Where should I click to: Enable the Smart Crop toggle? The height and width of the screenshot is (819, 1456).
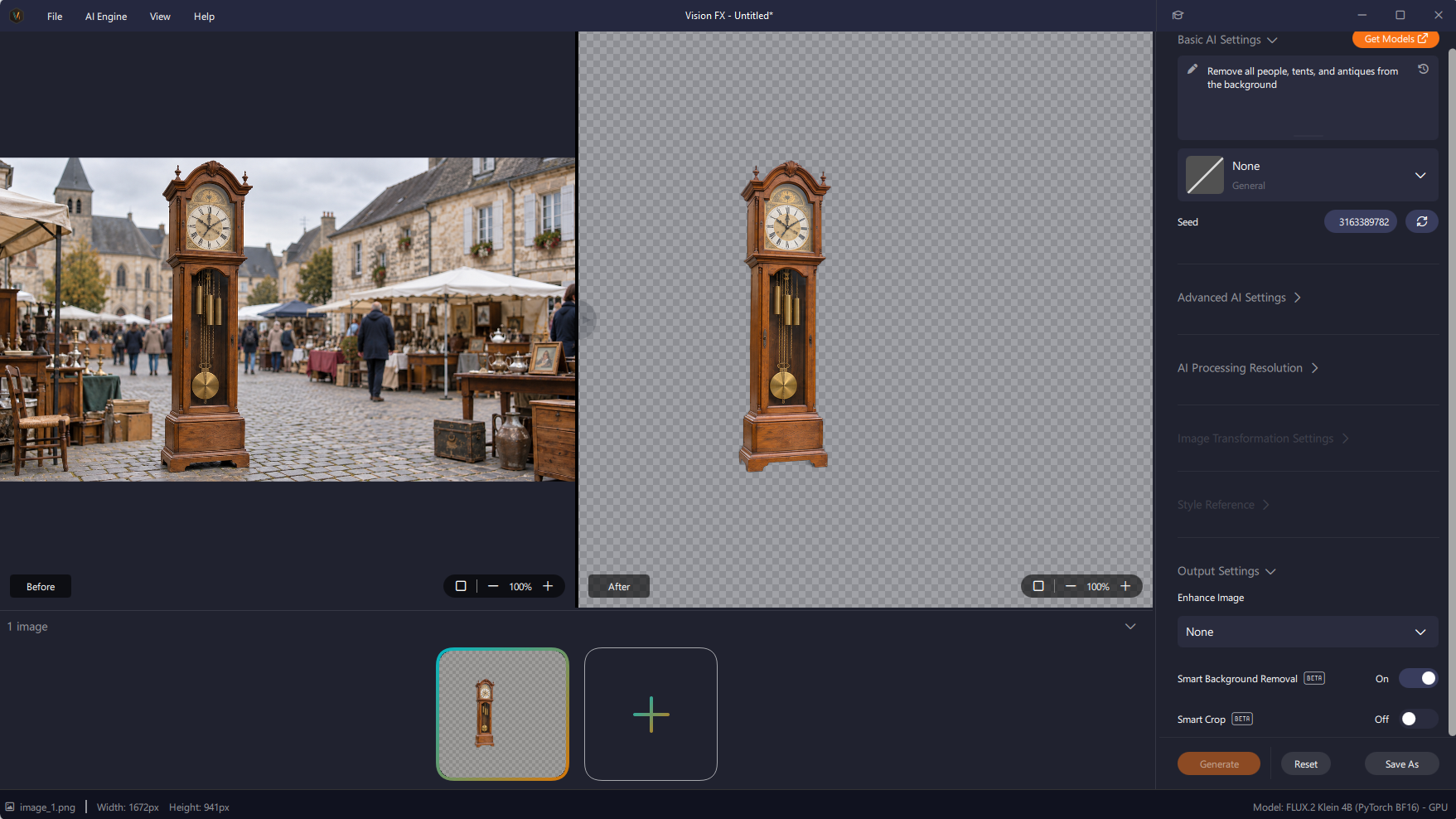point(1418,719)
